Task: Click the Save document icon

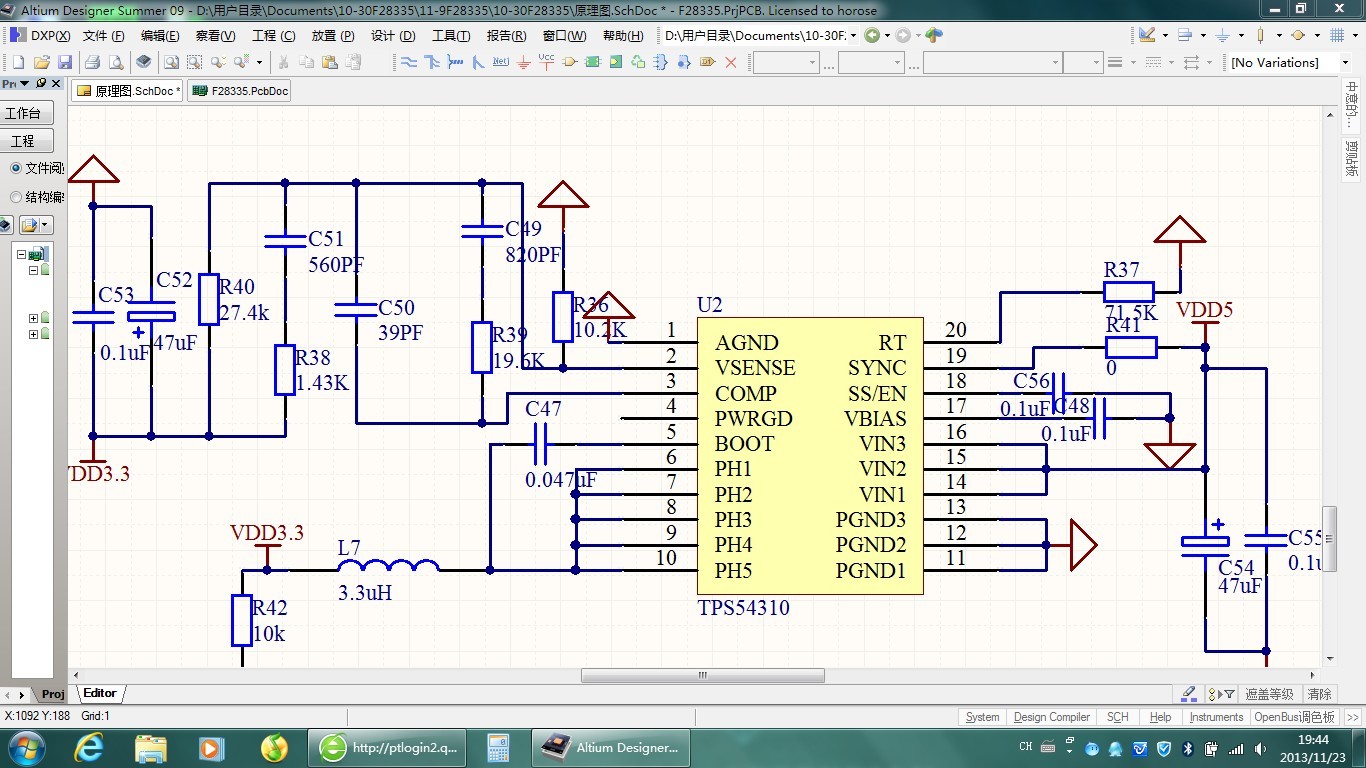Action: coord(66,62)
